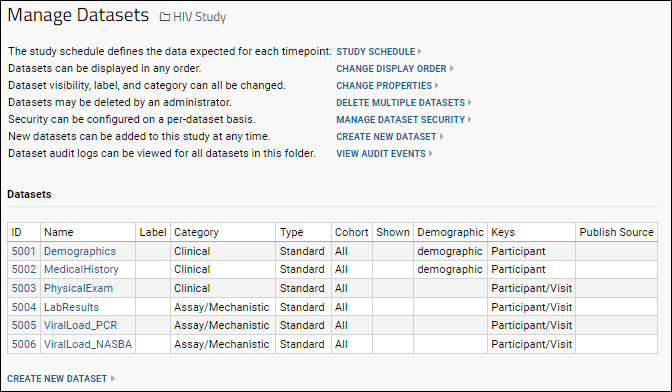
Task: Open CHANGE PROPERTIES link
Action: [x=384, y=86]
